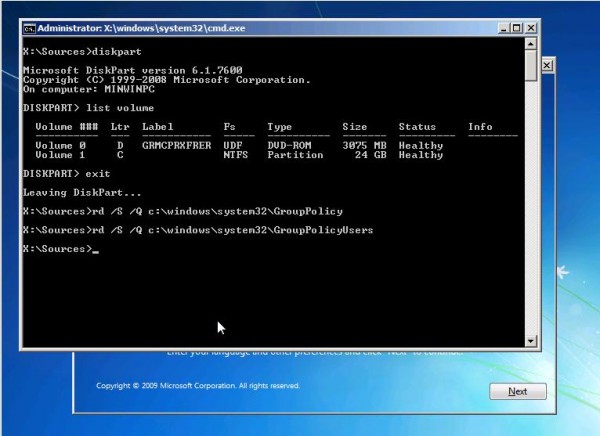The height and width of the screenshot is (436, 600).
Task: Click the Microsoft copyright text in Setup
Action: [197, 385]
